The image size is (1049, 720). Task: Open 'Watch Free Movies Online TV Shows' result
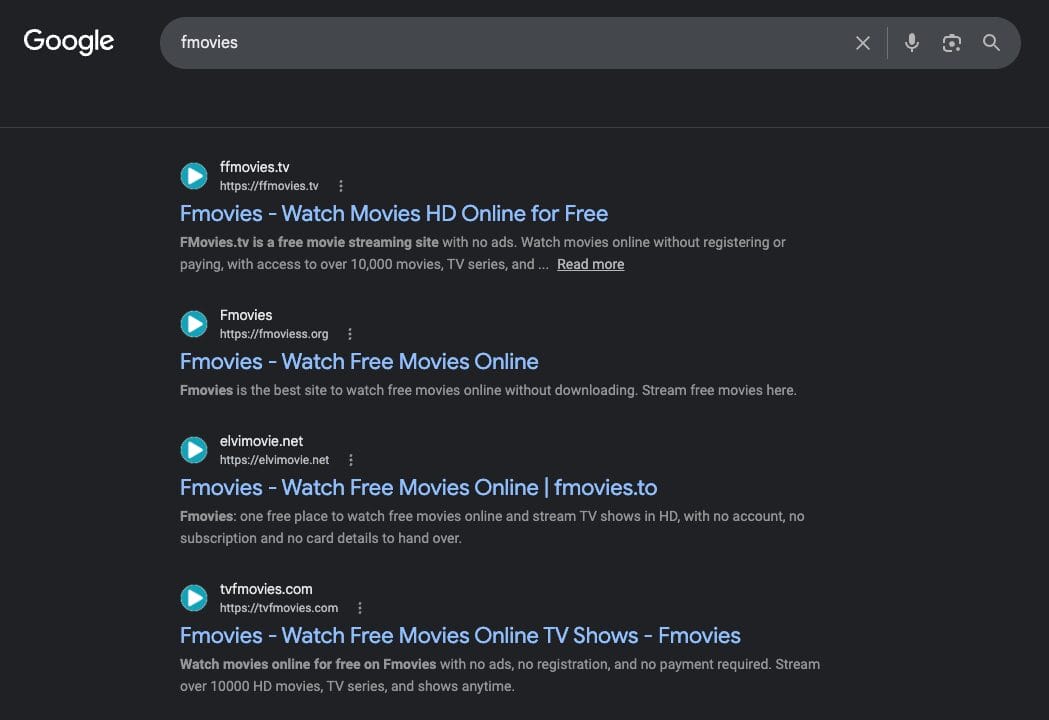[460, 635]
